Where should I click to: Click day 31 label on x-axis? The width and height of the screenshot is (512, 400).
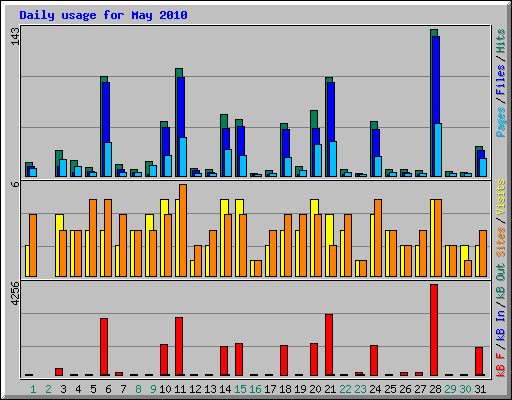click(480, 389)
